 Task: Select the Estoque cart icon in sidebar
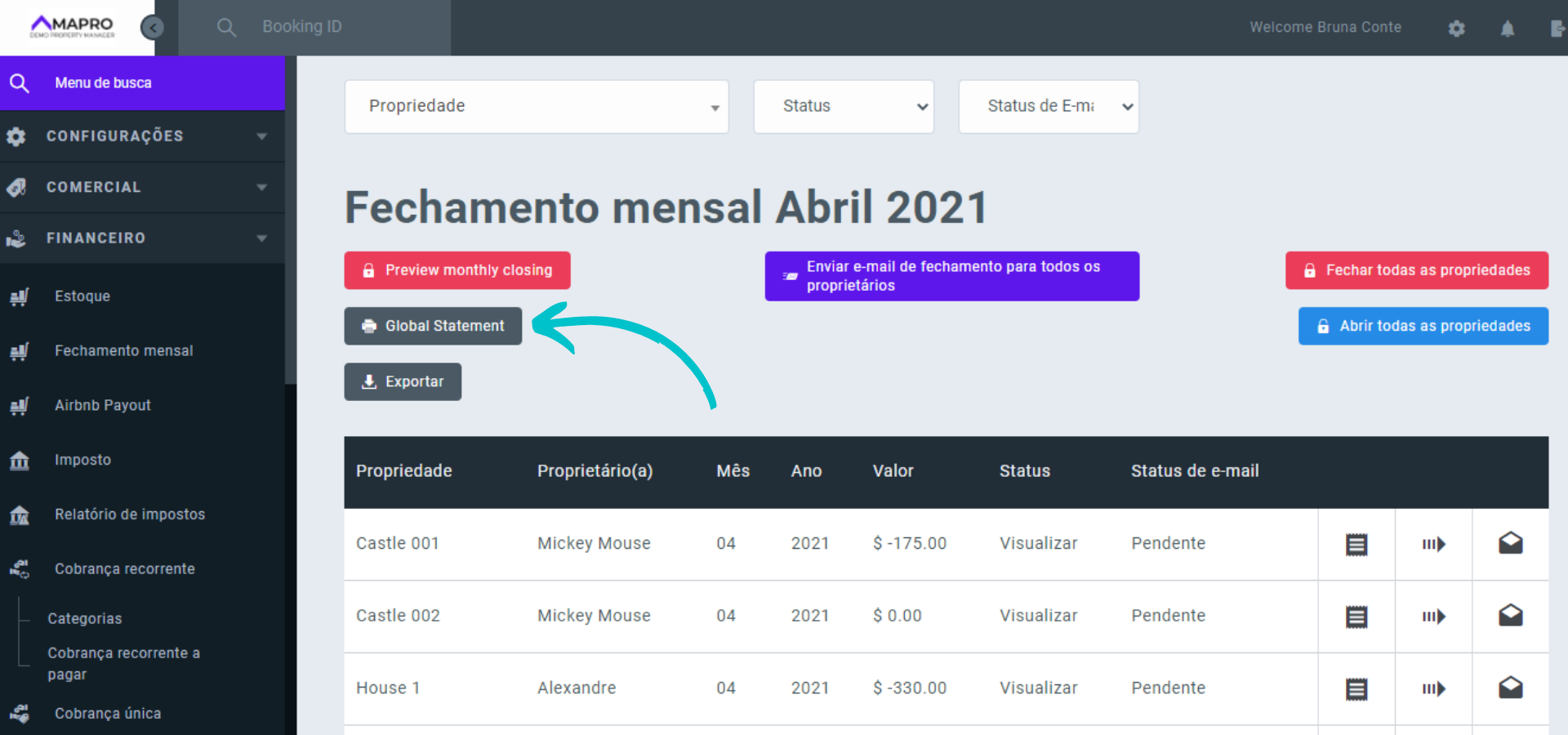[x=19, y=296]
